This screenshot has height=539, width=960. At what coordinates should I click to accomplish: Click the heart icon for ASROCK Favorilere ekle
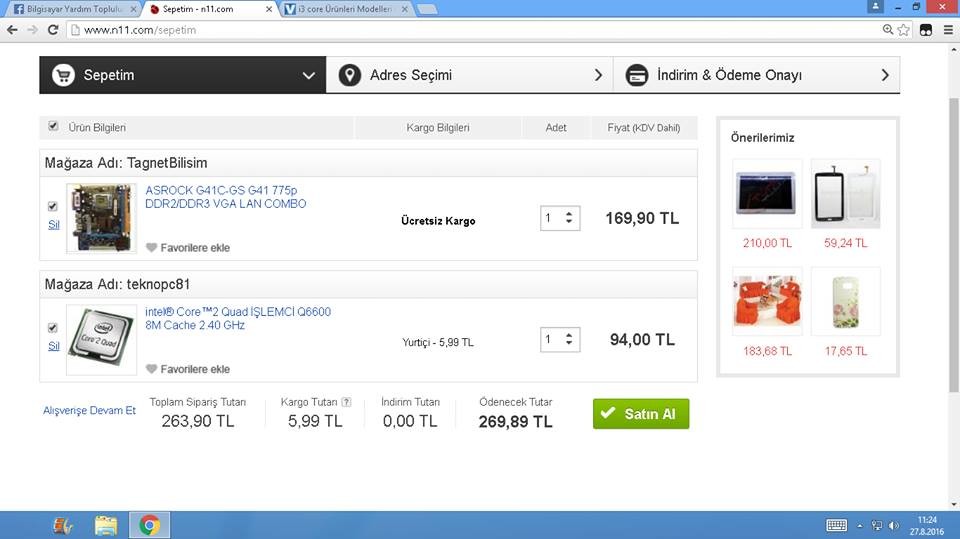tap(152, 247)
